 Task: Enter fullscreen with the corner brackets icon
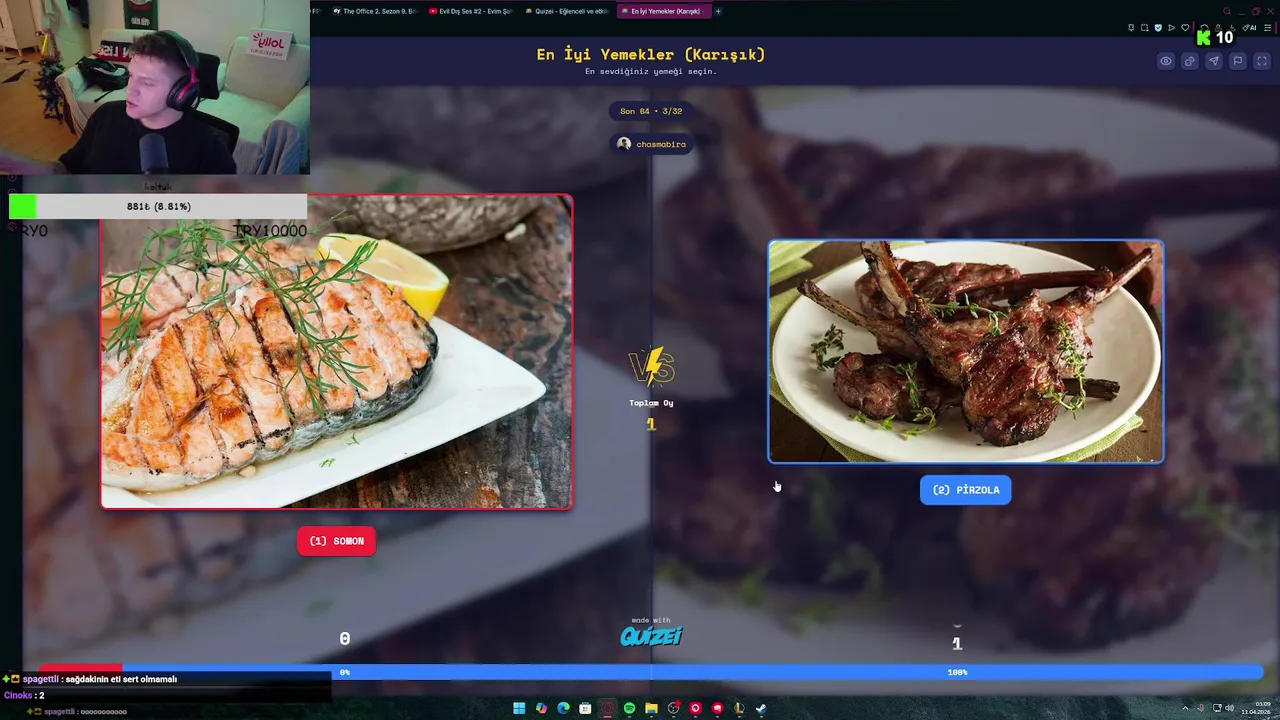coord(1262,61)
